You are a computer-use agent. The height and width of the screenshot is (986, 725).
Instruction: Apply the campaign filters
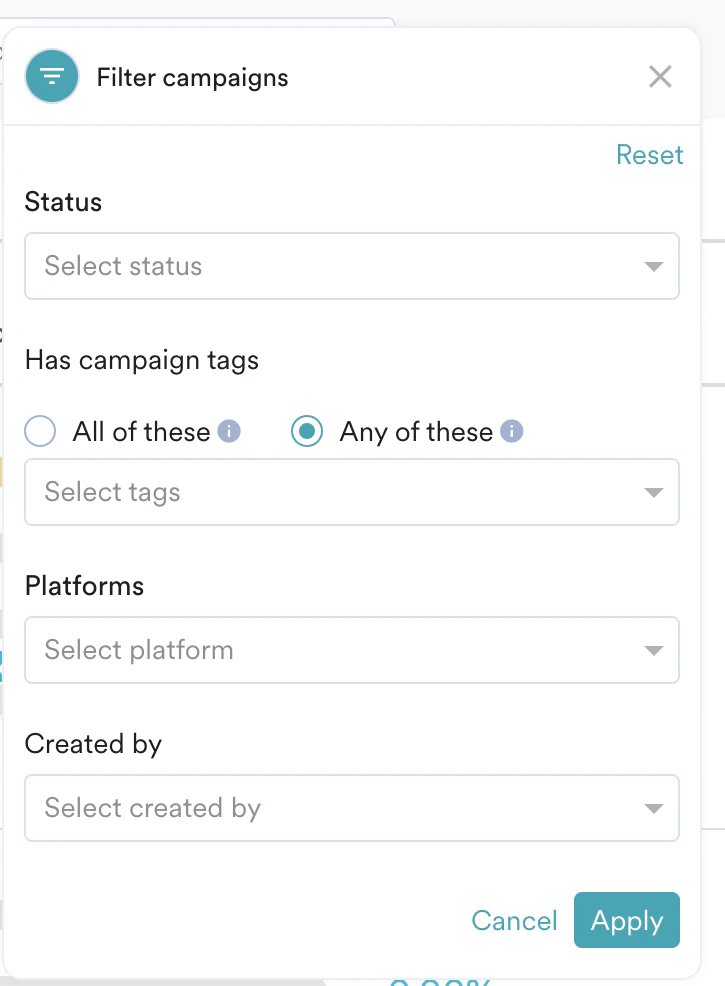[x=626, y=920]
